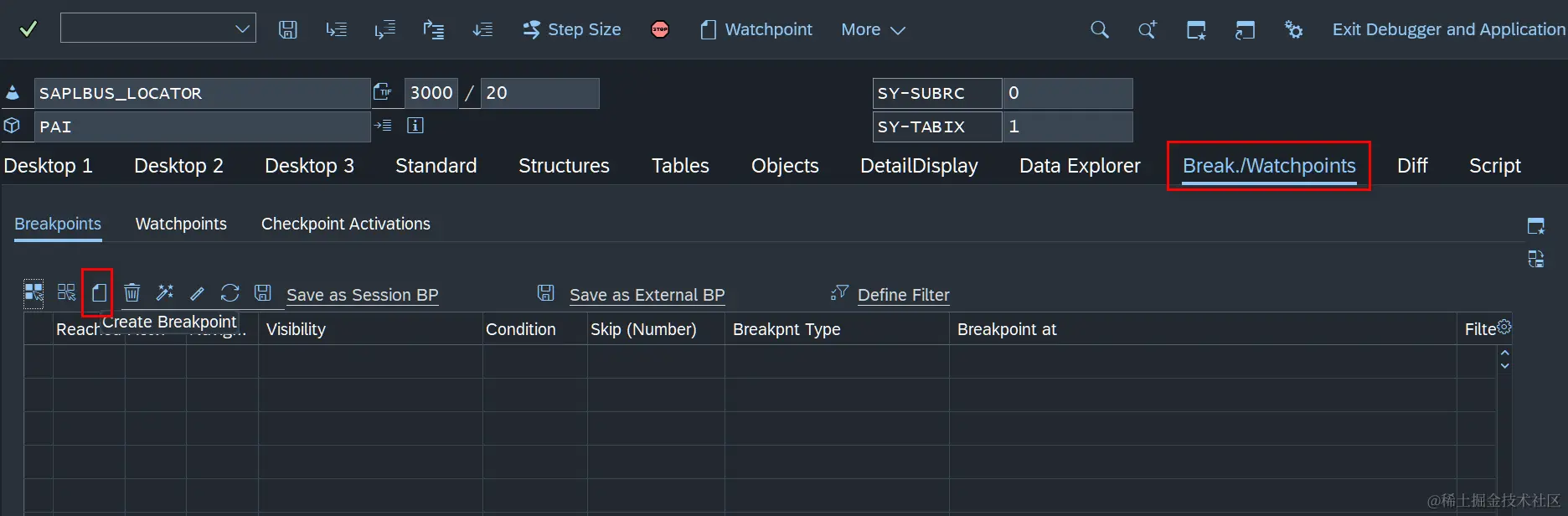The height and width of the screenshot is (516, 1568).
Task: Open debugger settings gears icon
Action: coord(1293,30)
